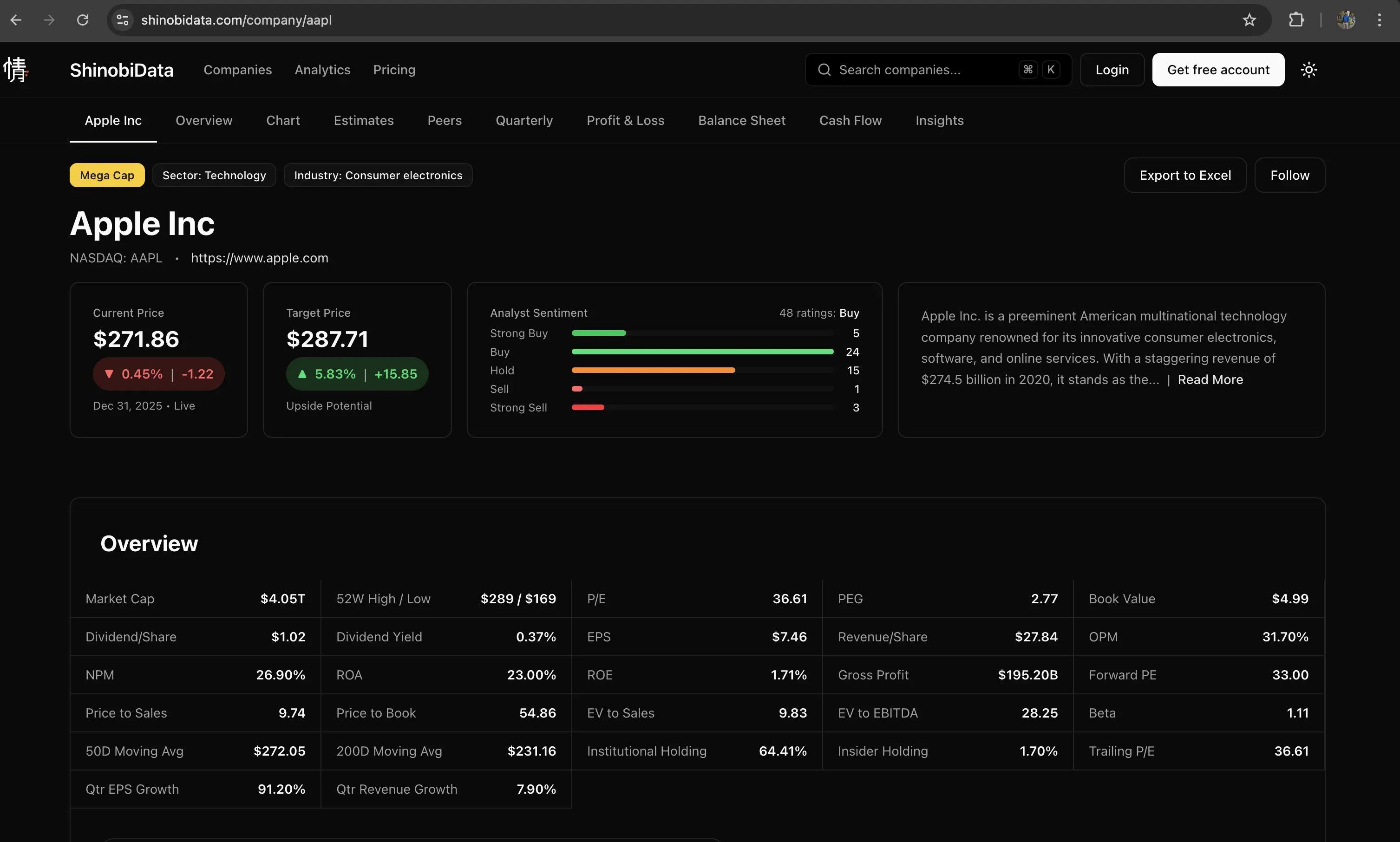Click the command key shortcut badge
1400x842 pixels.
pos(1028,69)
